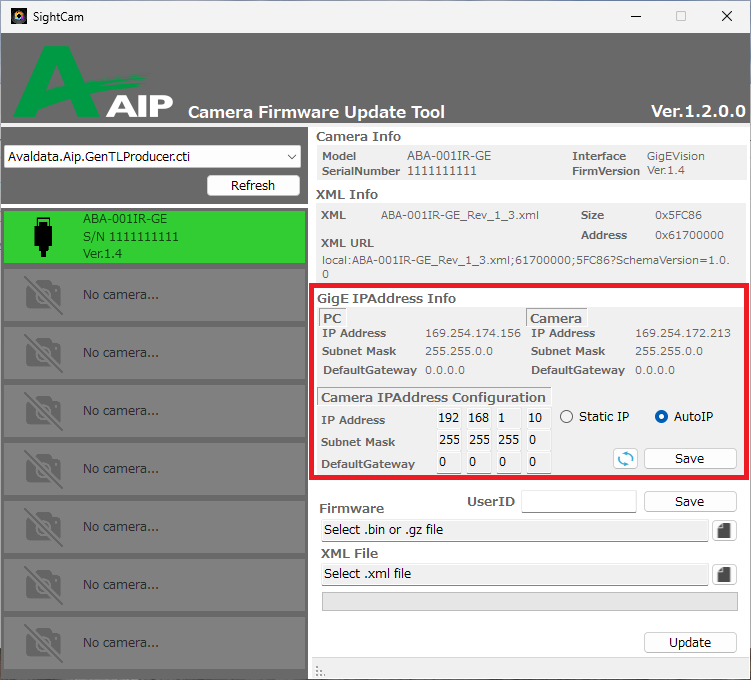Click the XML file name ABA-001IR-GE_Rev_1_3.xml
This screenshot has height=680, width=751.
click(460, 215)
